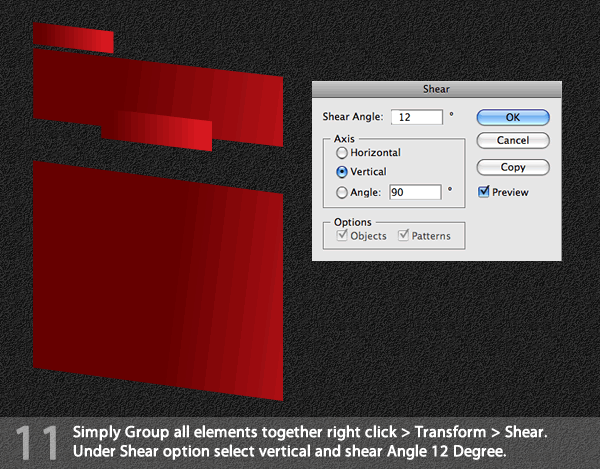Select the small red rectangle at top
Viewport: 600px width, 469px height.
click(73, 38)
